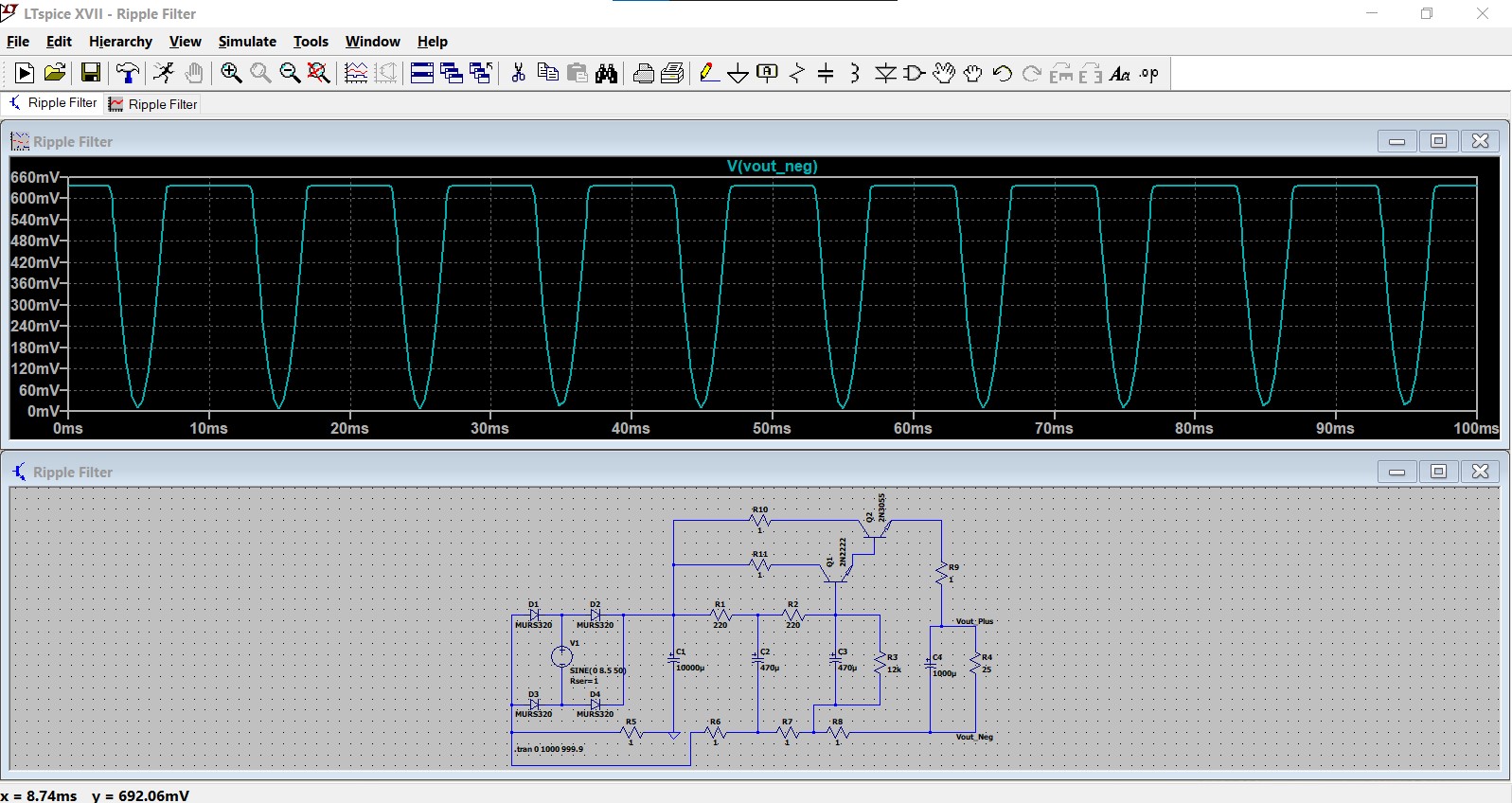This screenshot has width=1512, height=803.
Task: Close the waveform Ripple Filter pane
Action: click(1481, 141)
